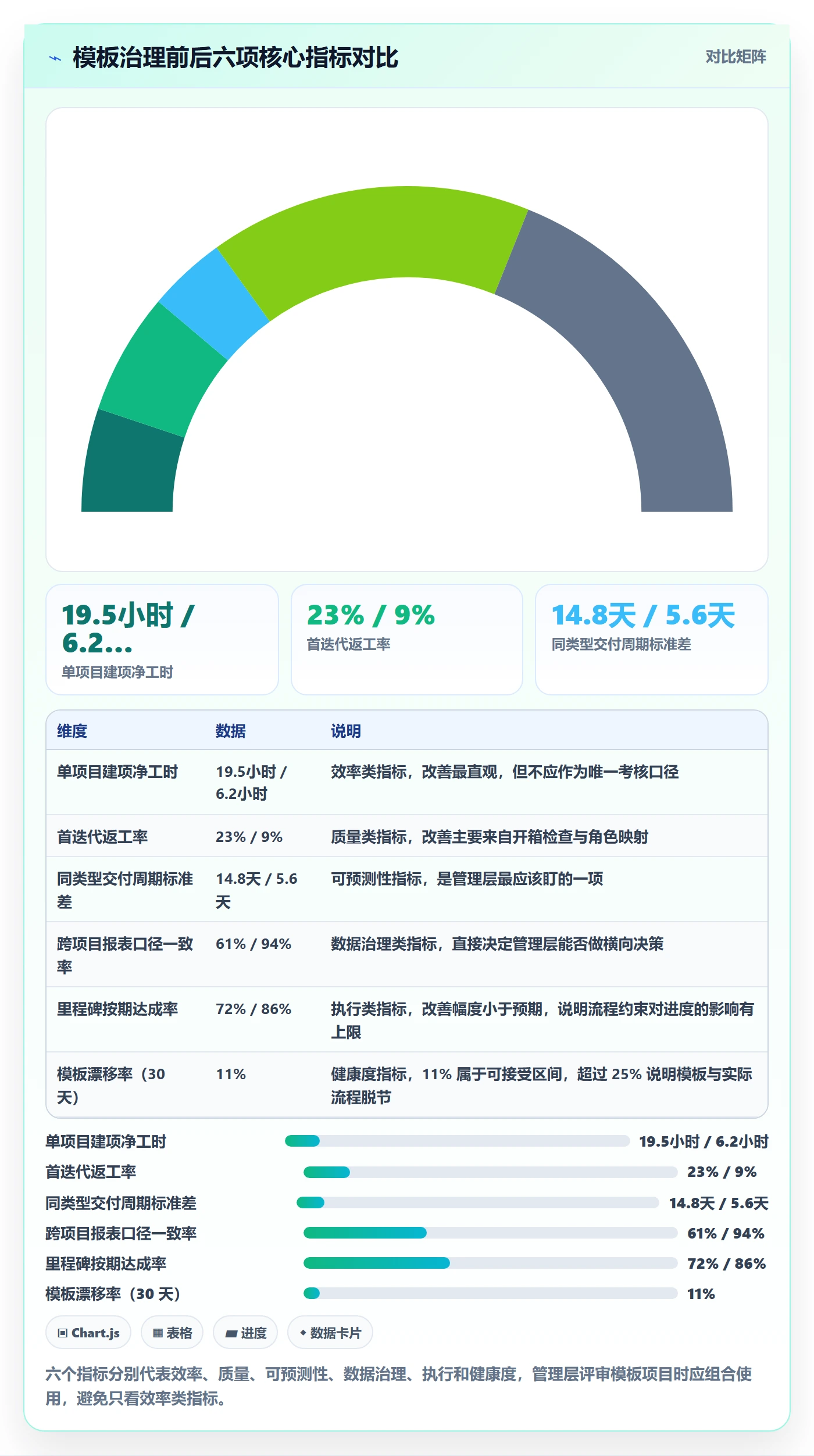Click the "对比矩阵" label in the header
The height and width of the screenshot is (1456, 814).
736,57
